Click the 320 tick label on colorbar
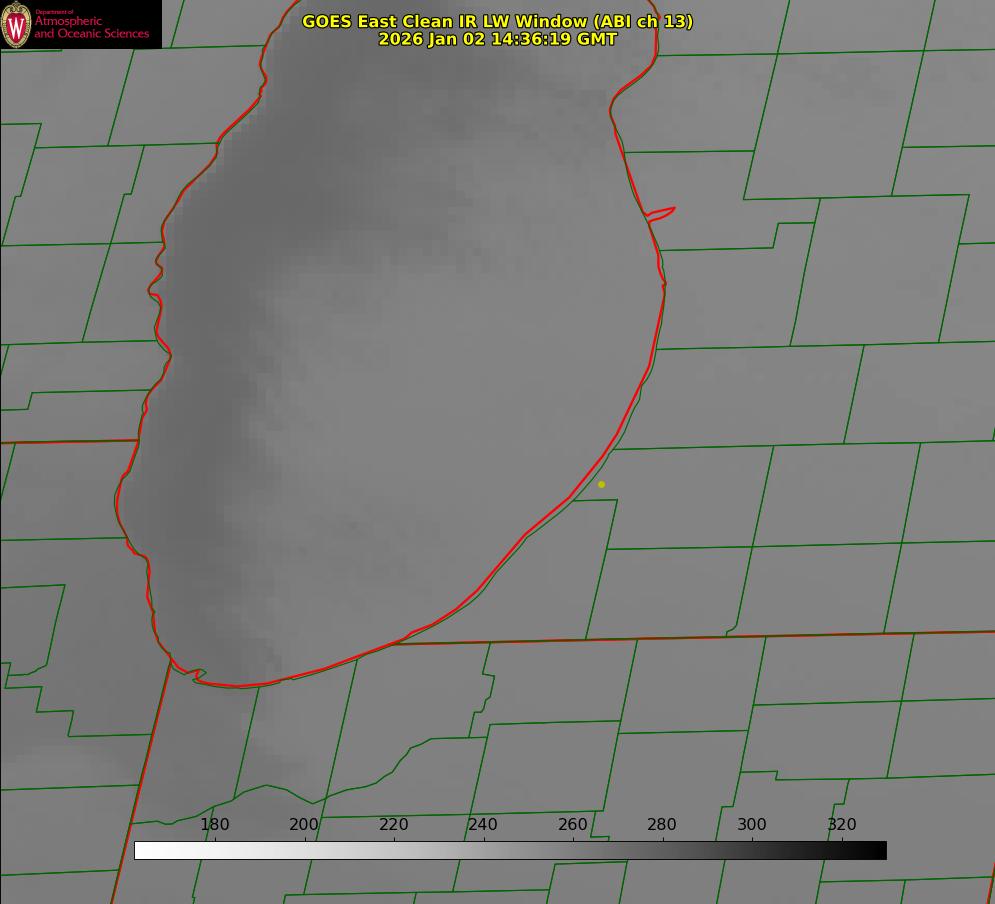Viewport: 995px width, 904px height. pyautogui.click(x=842, y=824)
